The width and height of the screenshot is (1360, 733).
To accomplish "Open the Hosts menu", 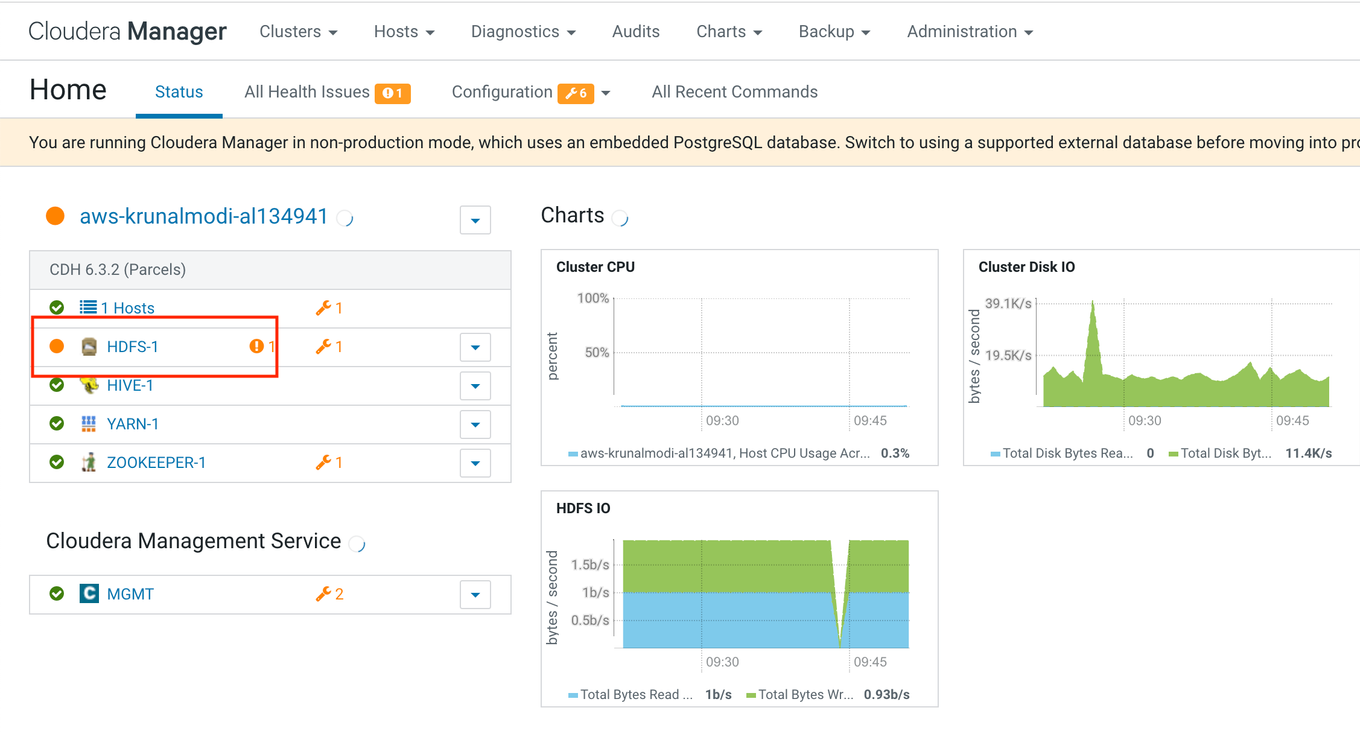I will (x=404, y=32).
